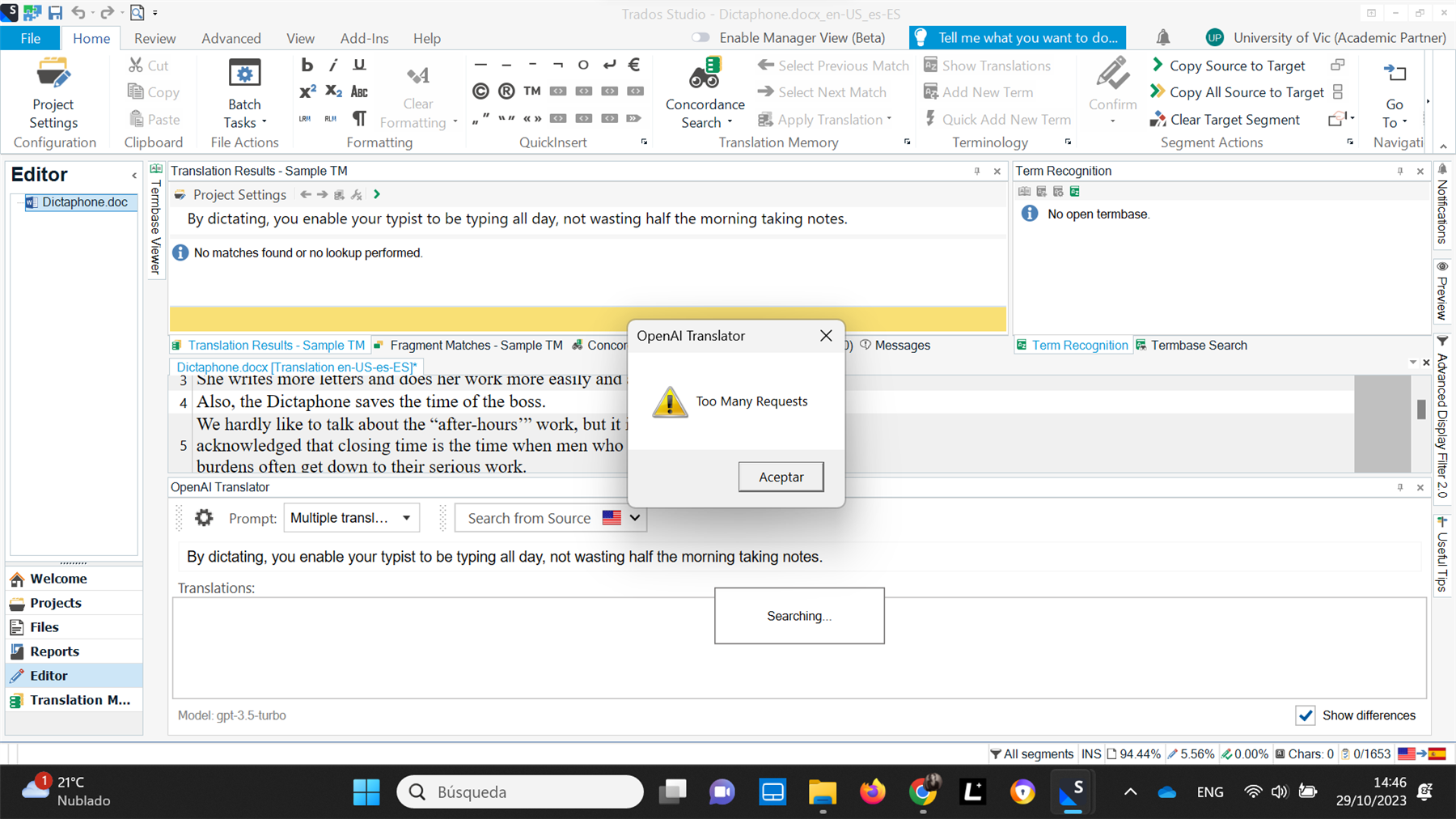The height and width of the screenshot is (819, 1456).
Task: Open Project Settings in the ribbon
Action: click(x=53, y=94)
